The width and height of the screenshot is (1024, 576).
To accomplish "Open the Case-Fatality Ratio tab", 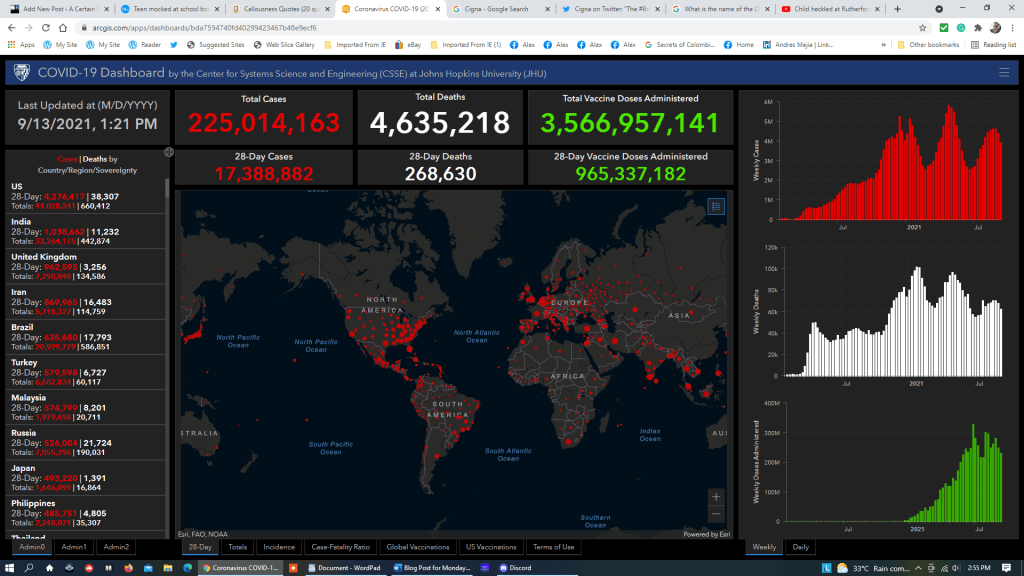I will click(341, 547).
